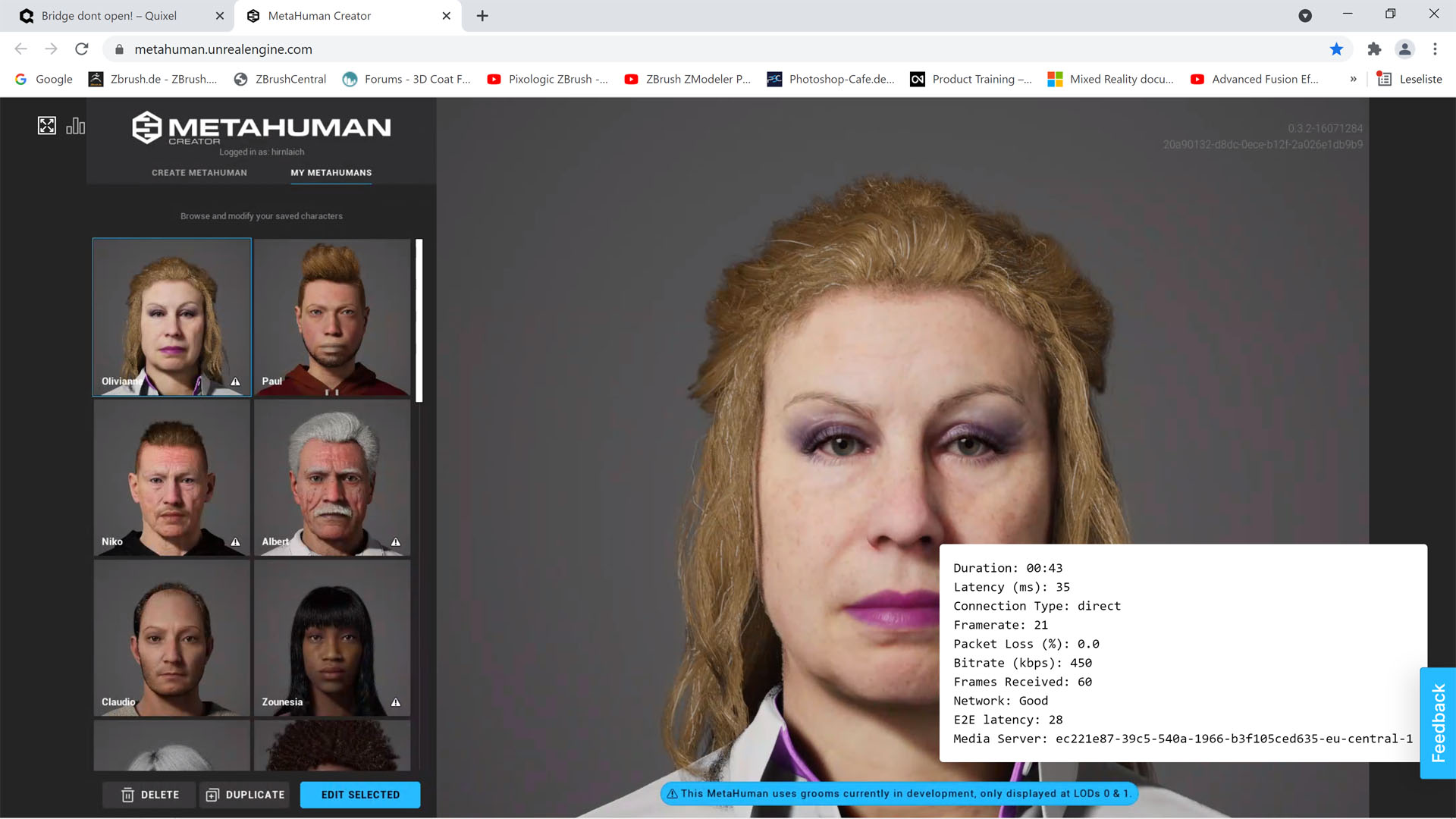The width and height of the screenshot is (1456, 819).
Task: Click 'Bitrate (kbps): 450' stats line
Action: (1023, 663)
